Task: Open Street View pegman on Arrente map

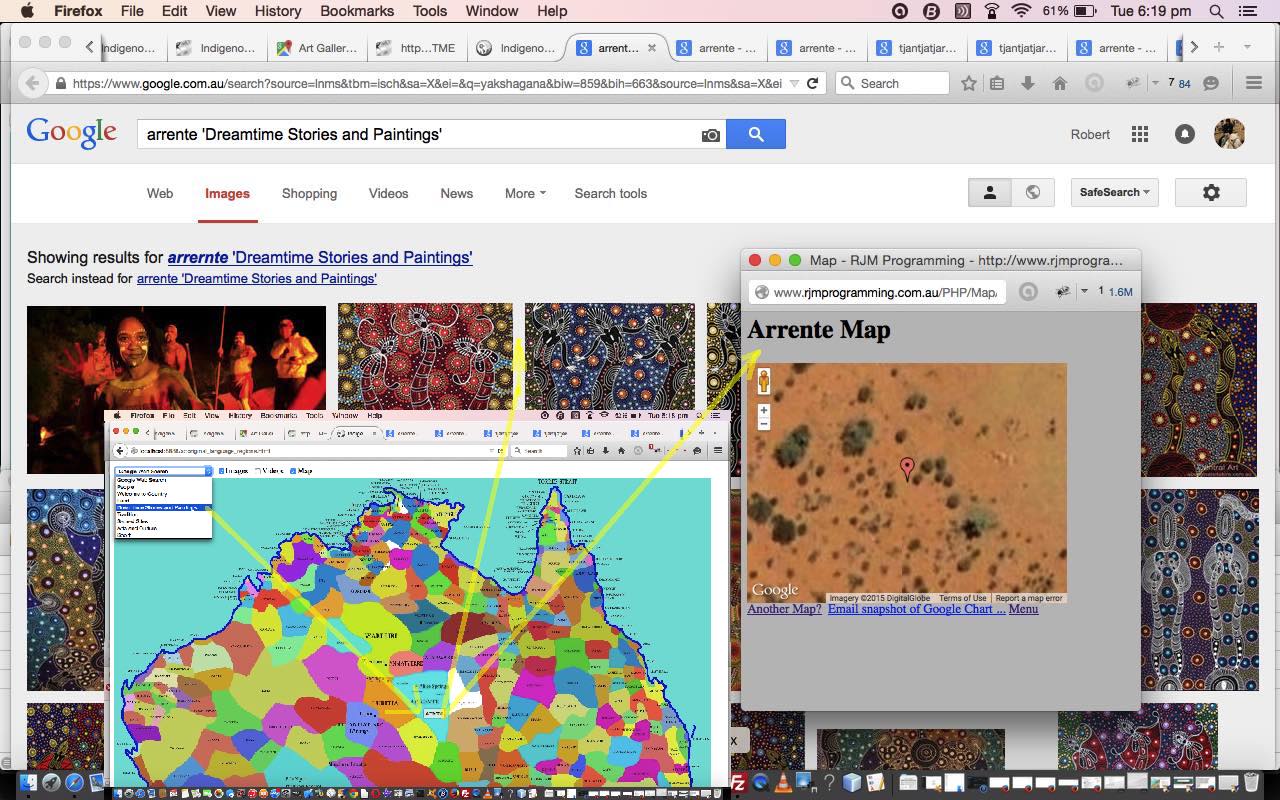Action: [764, 381]
